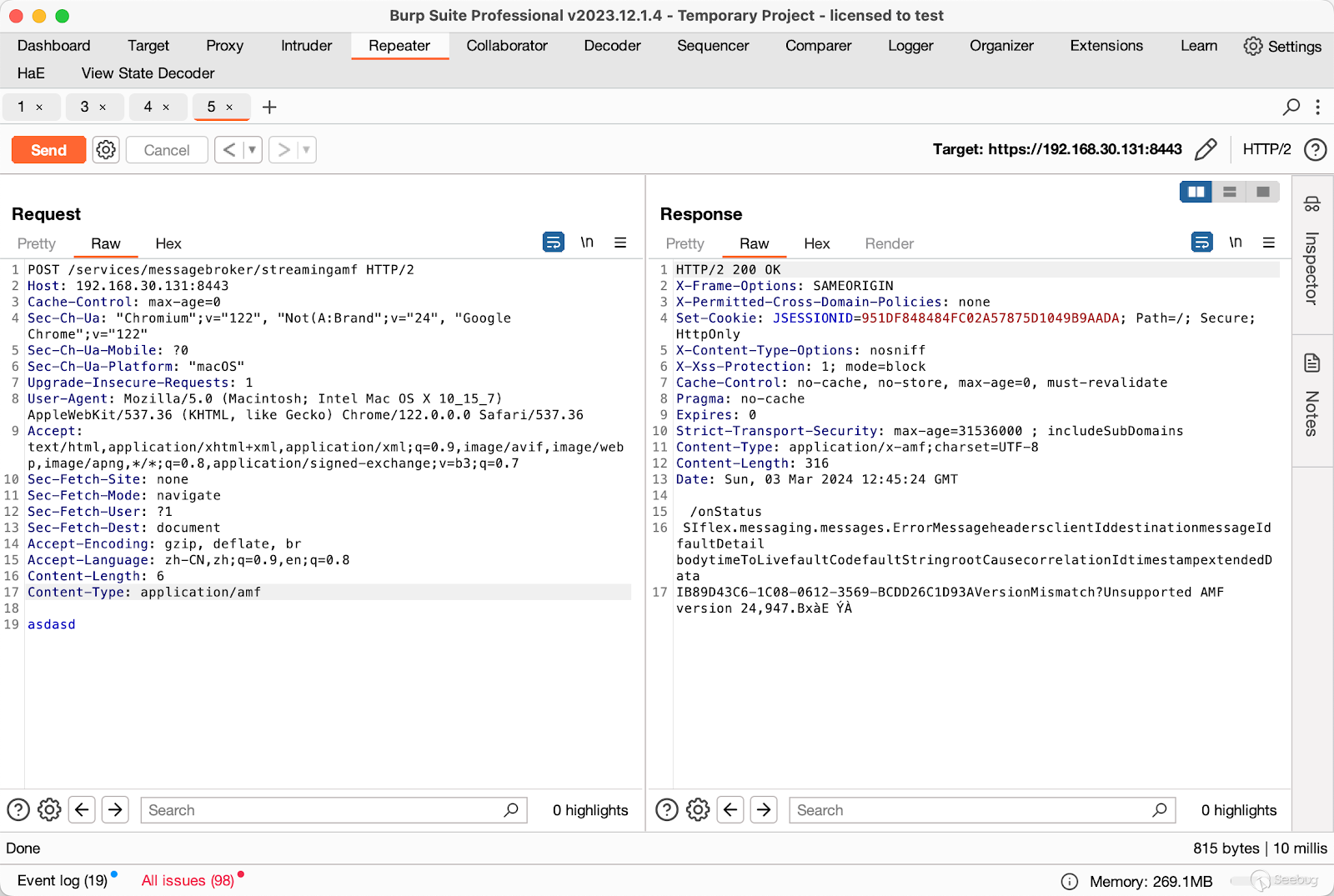Open the Proxy tab
This screenshot has height=896, width=1334.
tap(225, 46)
